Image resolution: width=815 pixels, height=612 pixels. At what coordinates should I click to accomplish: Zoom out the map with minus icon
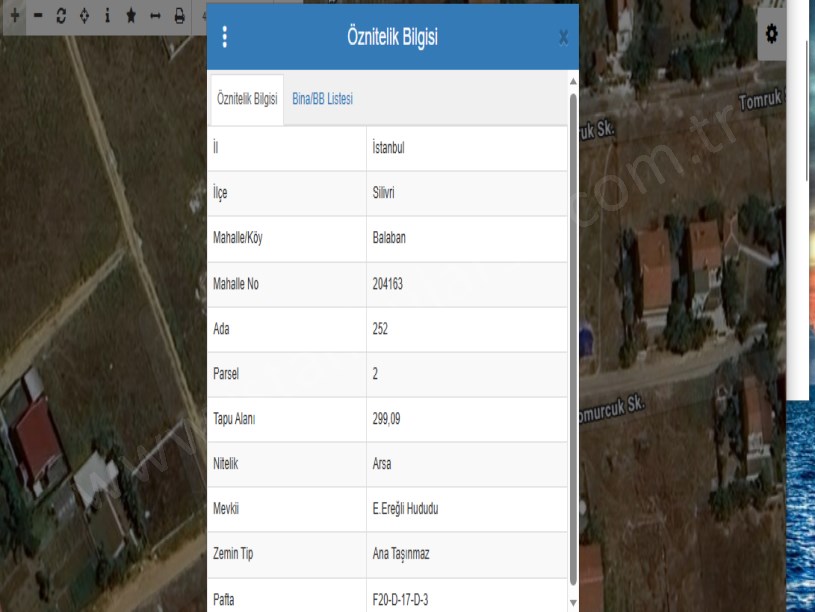38,16
